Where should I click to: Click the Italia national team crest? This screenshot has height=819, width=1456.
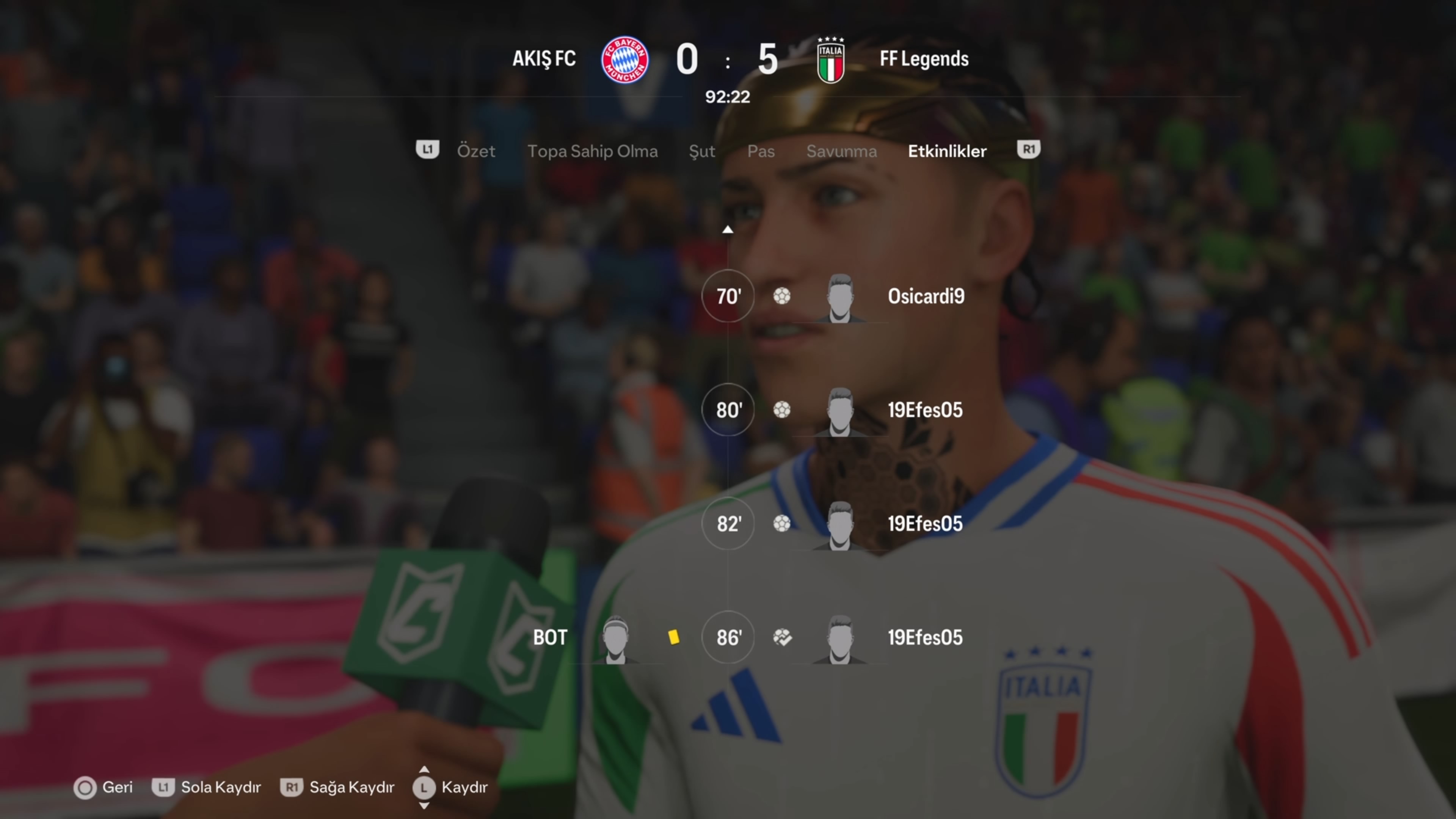point(830,60)
